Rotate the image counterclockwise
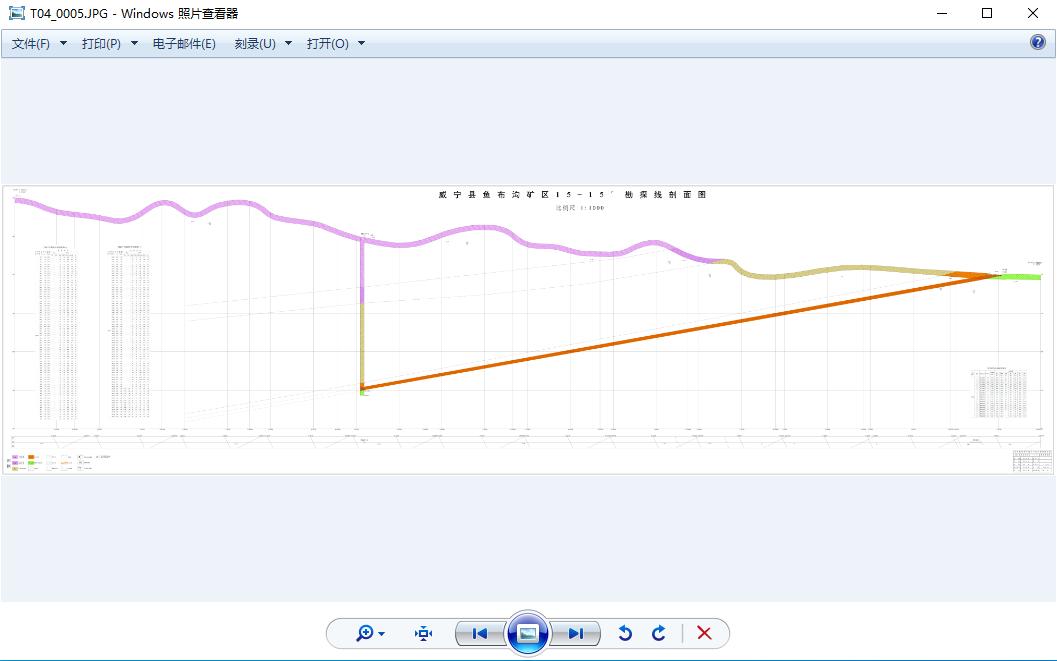Image resolution: width=1057 pixels, height=661 pixels. click(x=625, y=633)
